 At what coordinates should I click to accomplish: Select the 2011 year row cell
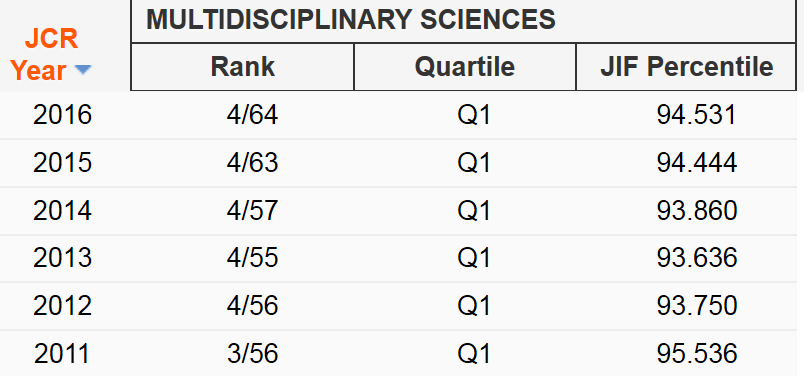[62, 354]
